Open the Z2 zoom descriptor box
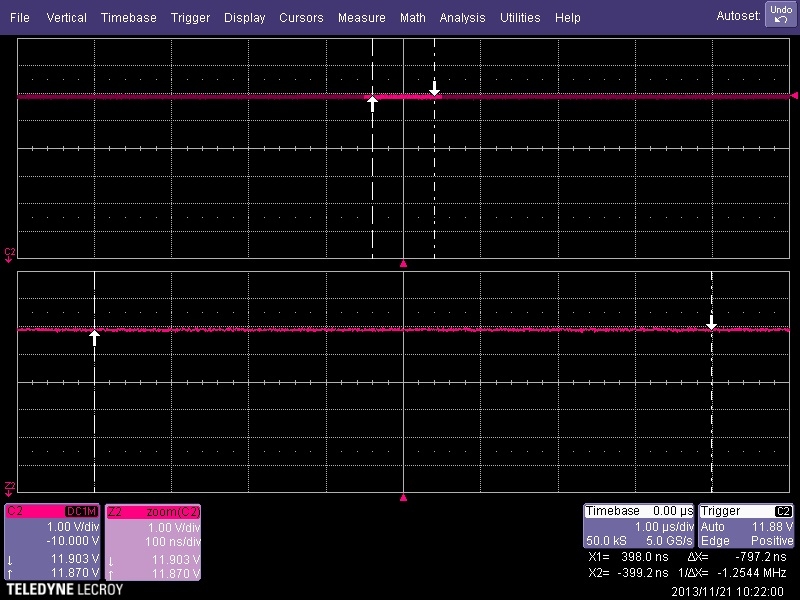The height and width of the screenshot is (600, 800). coord(153,542)
